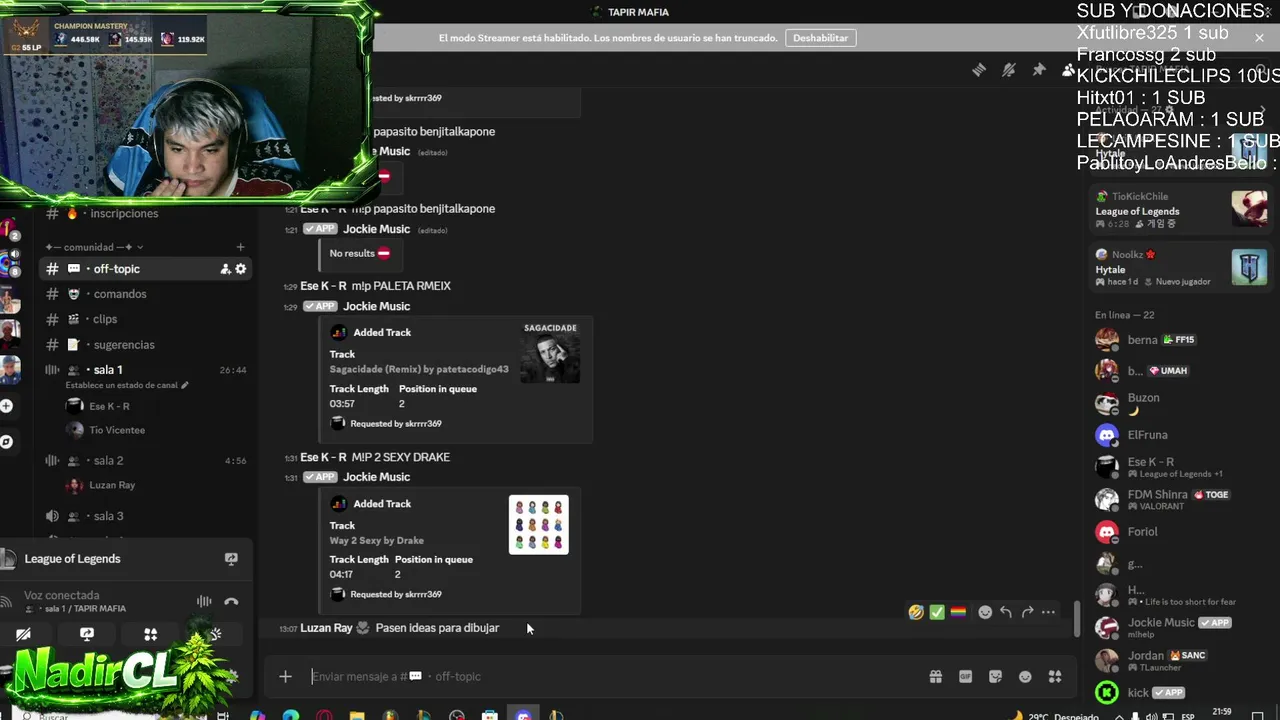Open Jordan in the member list
This screenshot has height=720, width=1280.
pyautogui.click(x=1178, y=660)
